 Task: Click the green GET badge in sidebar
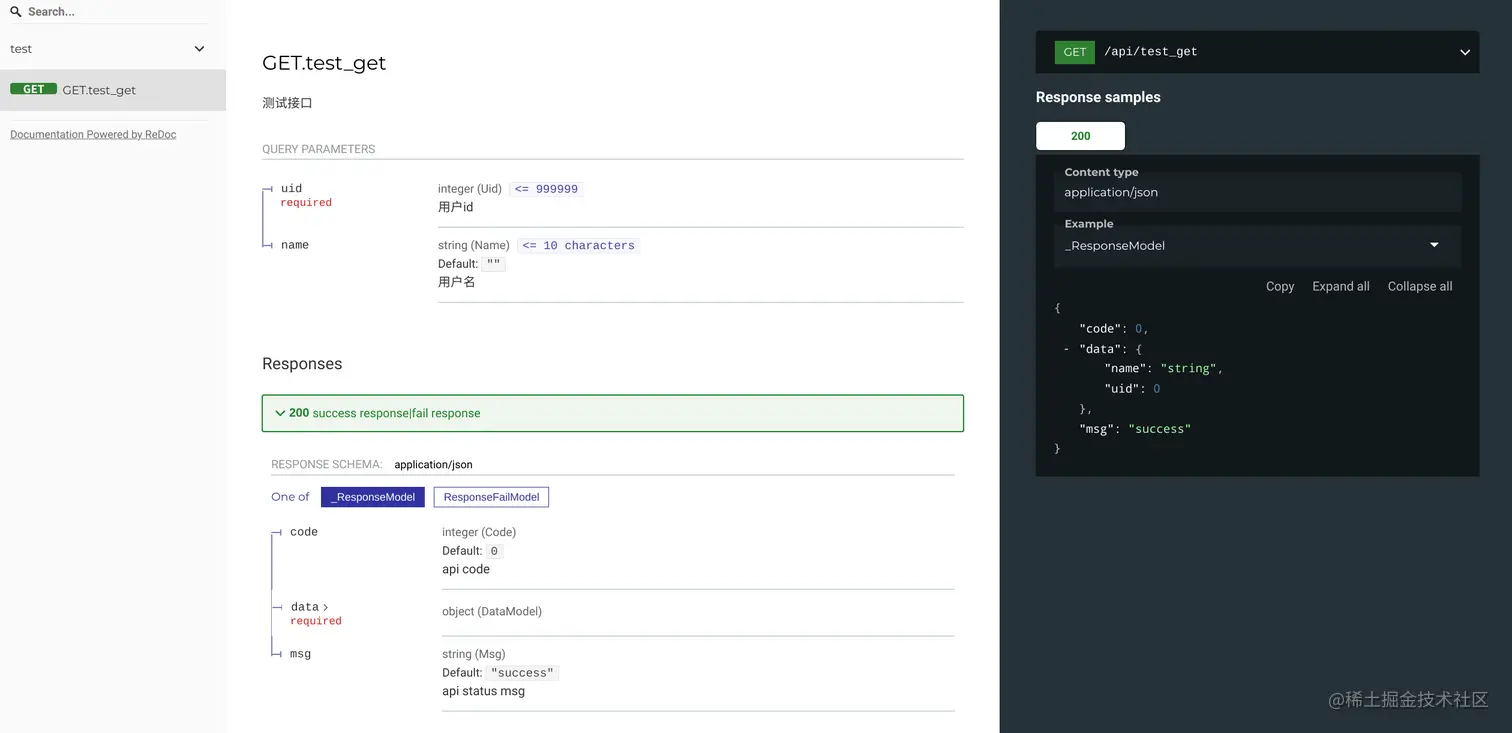tap(33, 89)
